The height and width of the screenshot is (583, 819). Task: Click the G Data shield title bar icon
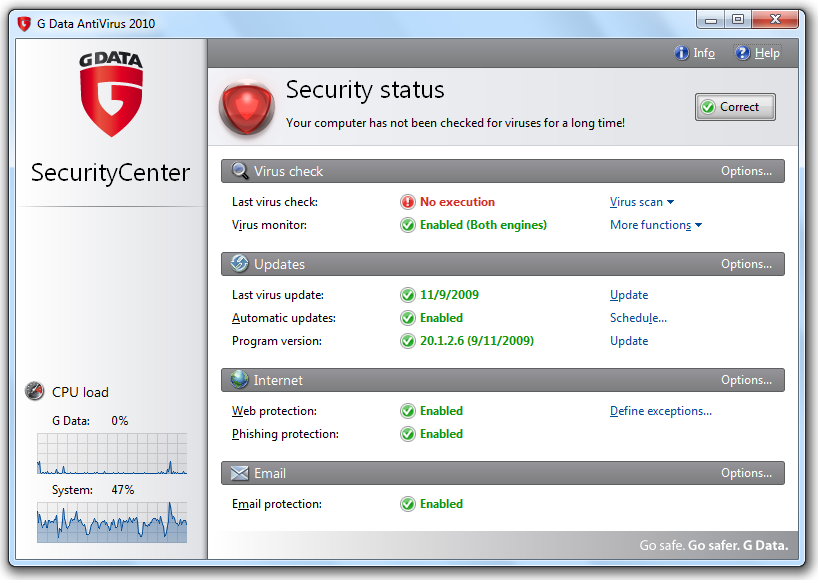(x=24, y=24)
